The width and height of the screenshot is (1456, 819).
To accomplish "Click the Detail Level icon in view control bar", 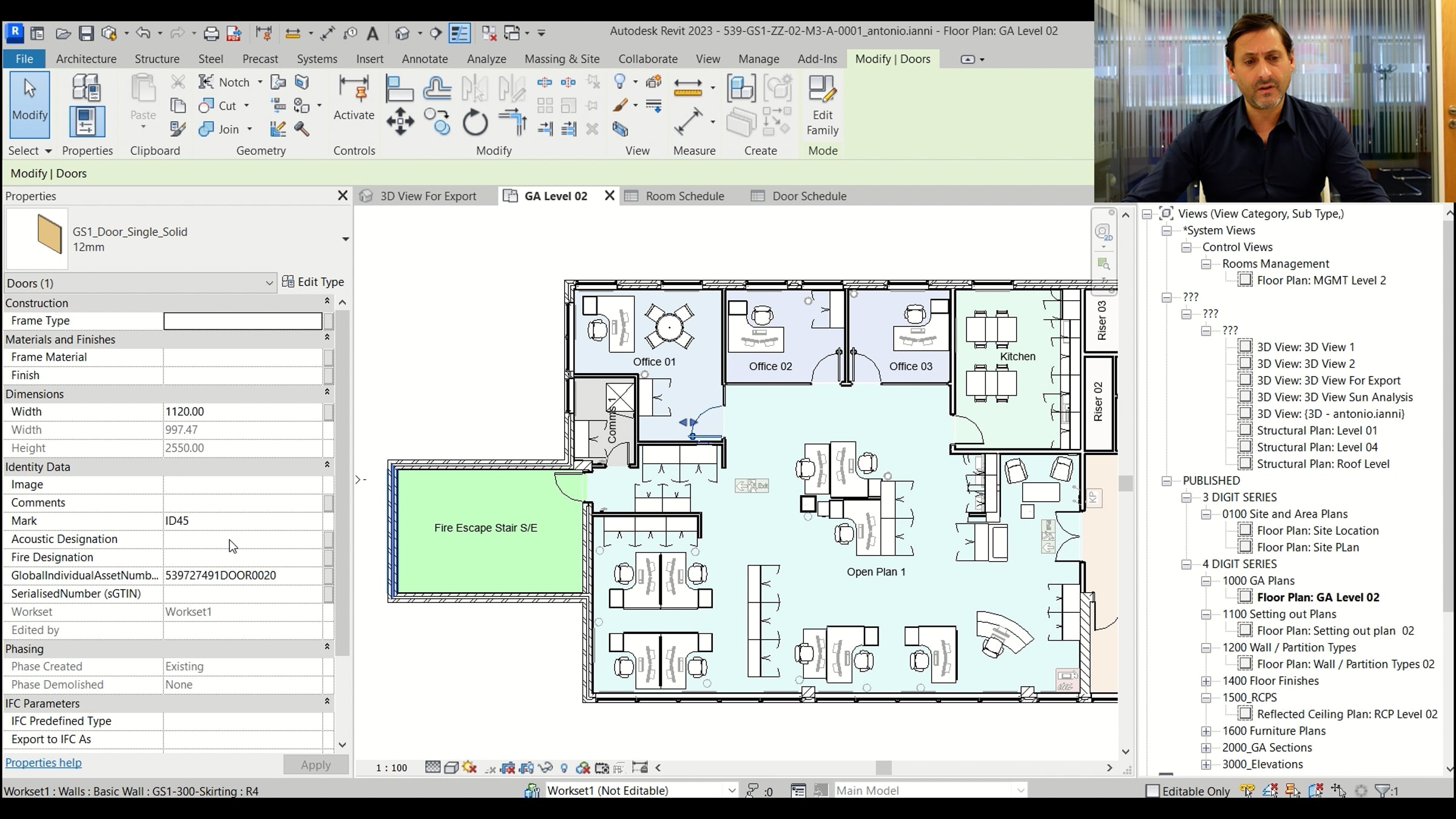I will click(433, 767).
